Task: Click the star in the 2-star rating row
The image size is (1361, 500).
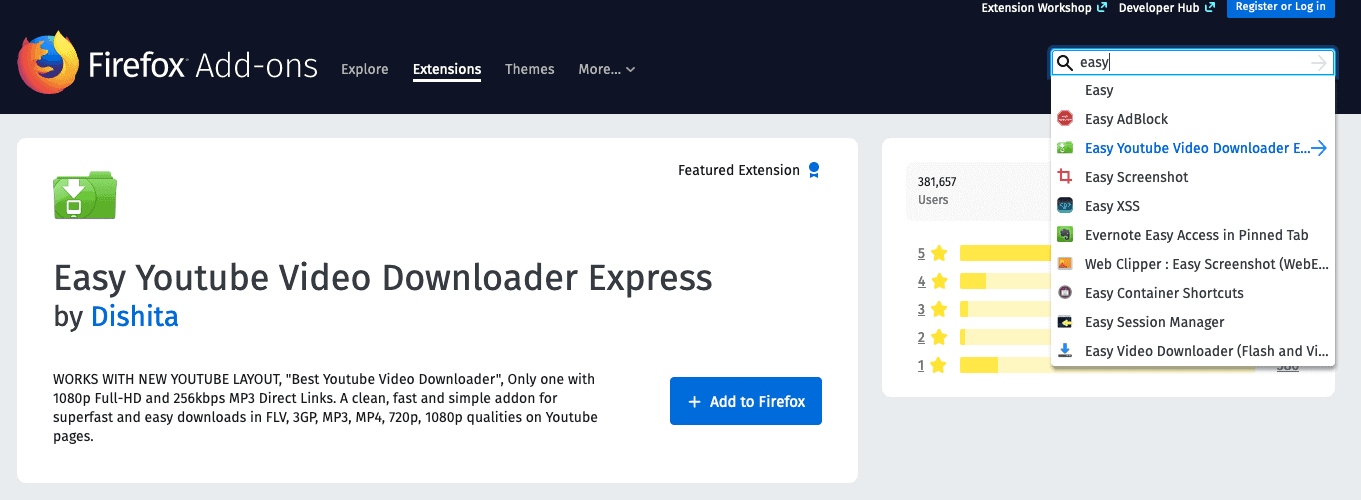Action: coord(938,337)
